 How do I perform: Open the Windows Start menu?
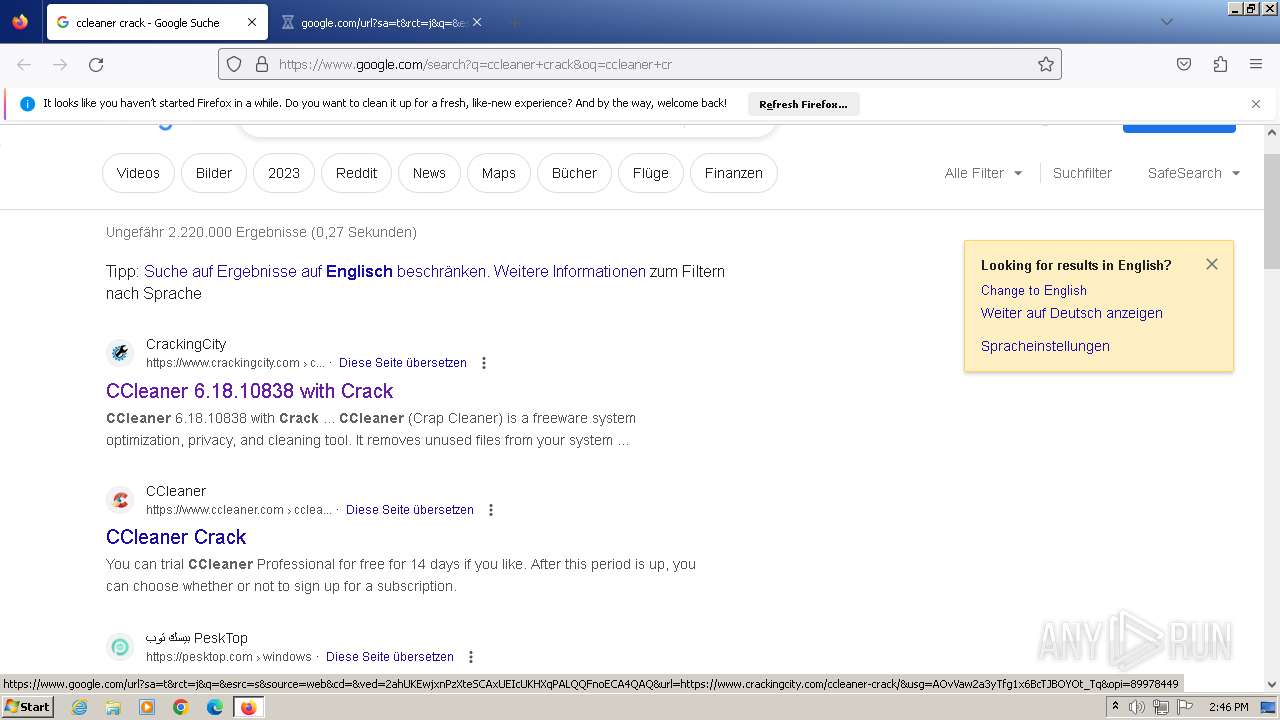coord(27,707)
